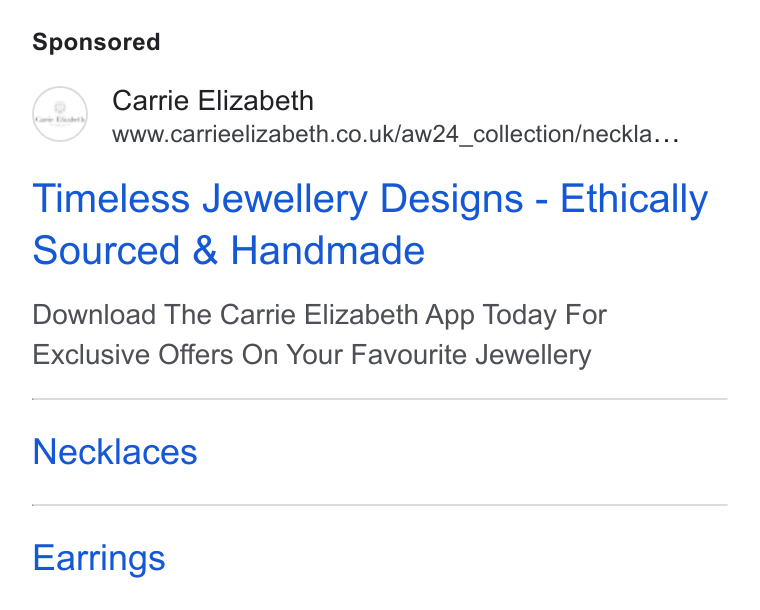Click the word Timeless in the headline

(111, 198)
